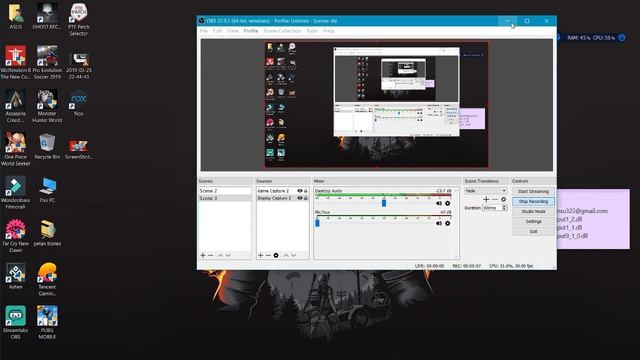Enable Studio Mode button

click(533, 211)
